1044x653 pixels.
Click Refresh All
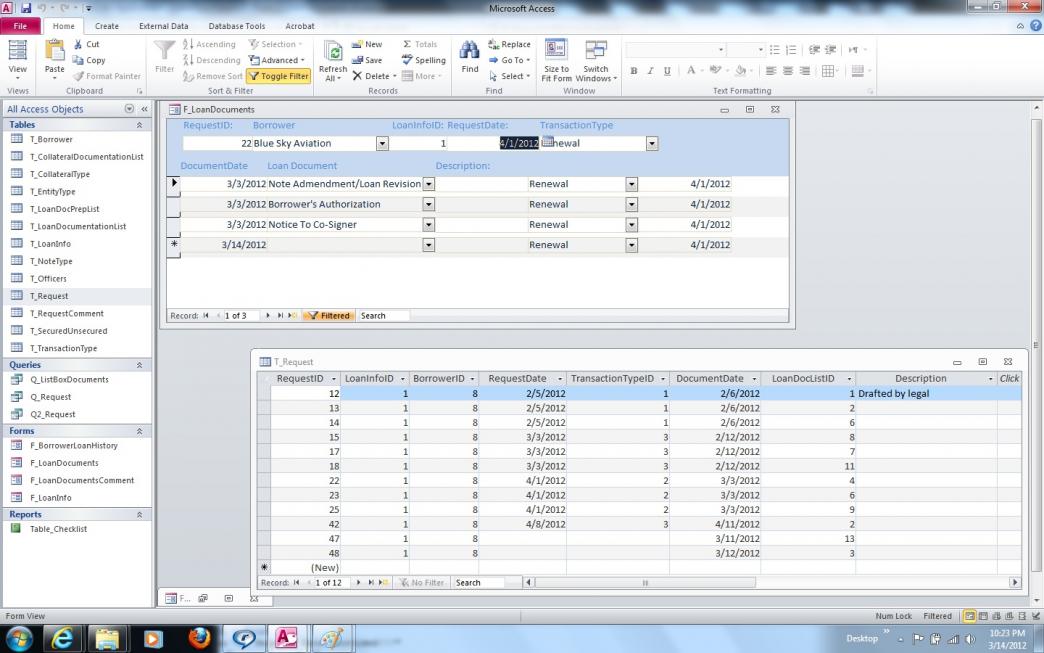tap(333, 61)
